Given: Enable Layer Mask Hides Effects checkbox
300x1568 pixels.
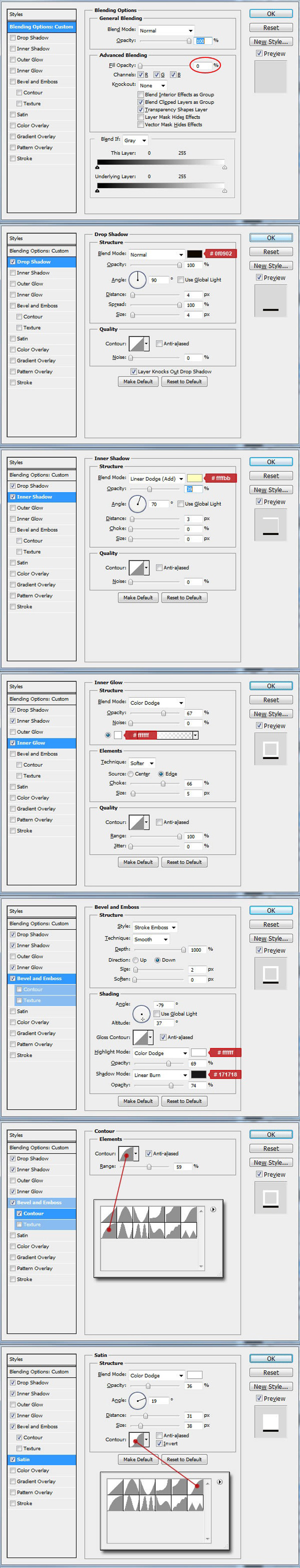Looking at the screenshot, I should (141, 117).
